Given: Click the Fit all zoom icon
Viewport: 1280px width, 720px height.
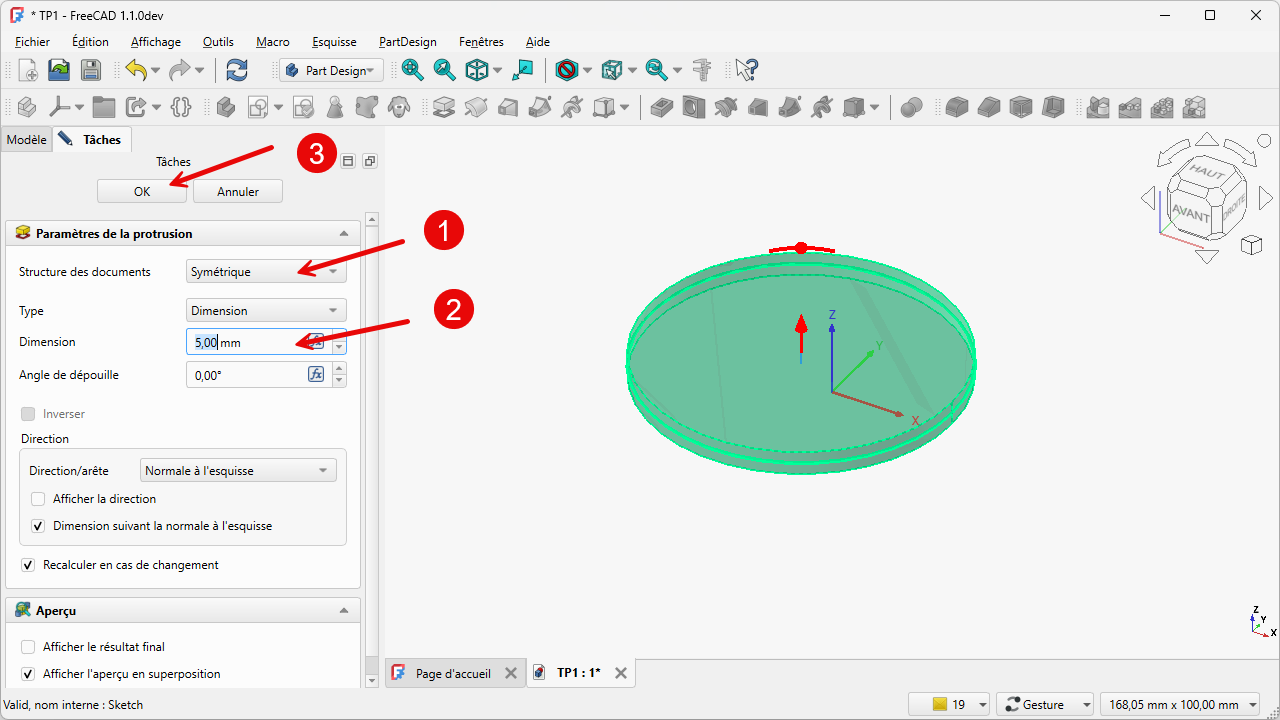Looking at the screenshot, I should pyautogui.click(x=412, y=70).
